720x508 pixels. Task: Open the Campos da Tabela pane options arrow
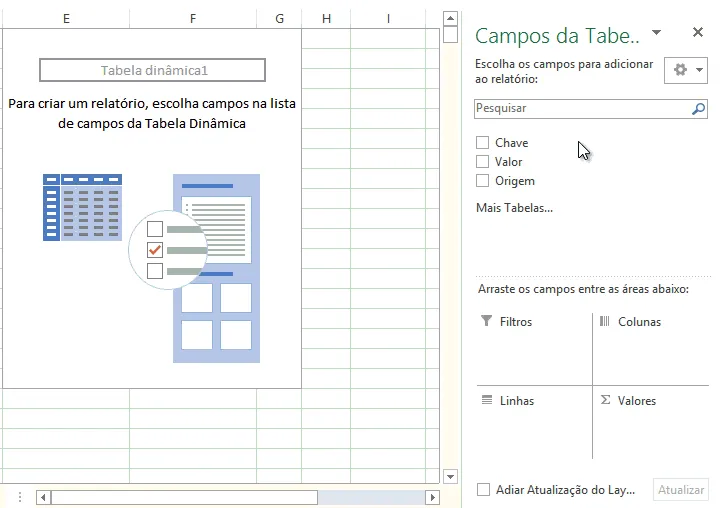[x=657, y=32]
